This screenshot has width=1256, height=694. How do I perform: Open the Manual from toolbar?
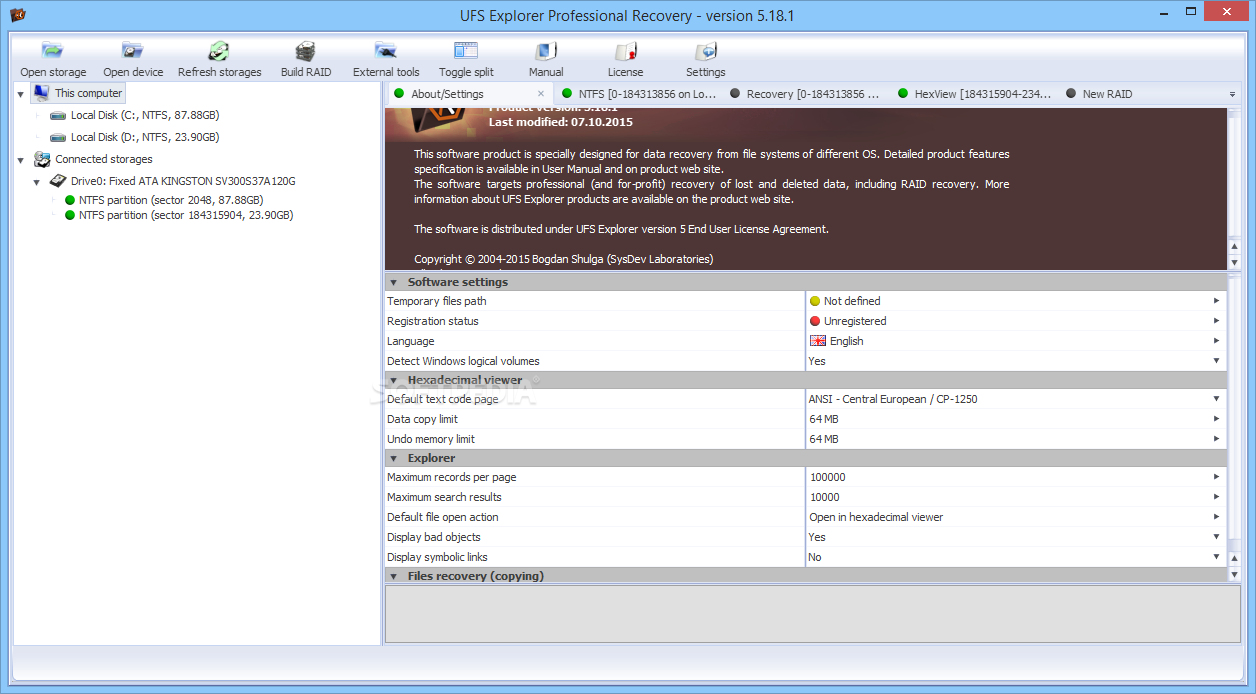pyautogui.click(x=546, y=51)
